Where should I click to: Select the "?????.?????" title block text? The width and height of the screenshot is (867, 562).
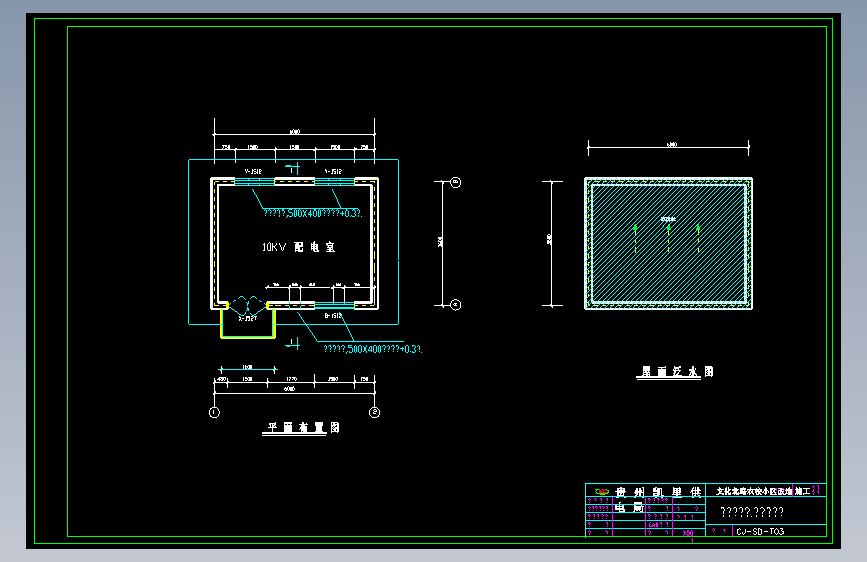pyautogui.click(x=752, y=512)
